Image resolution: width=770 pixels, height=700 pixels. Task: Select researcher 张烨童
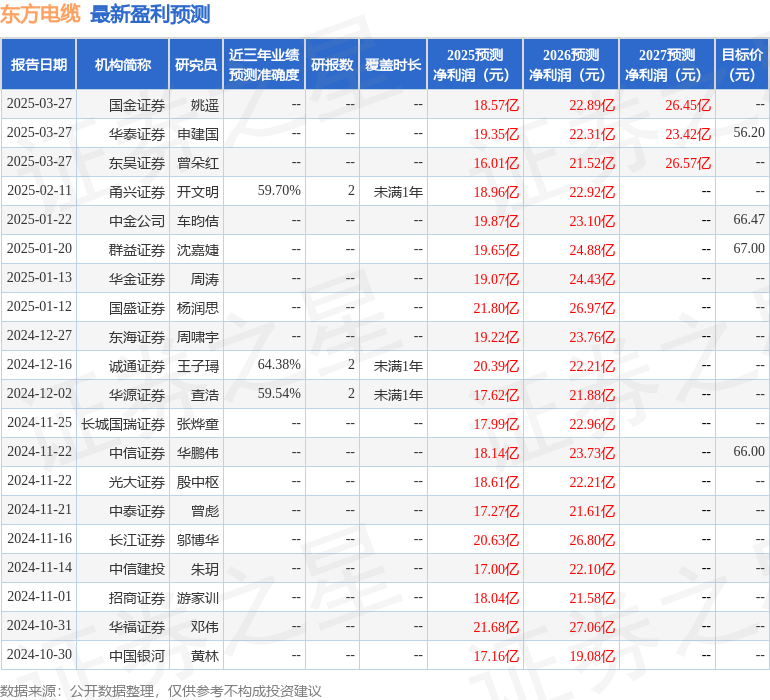click(198, 424)
